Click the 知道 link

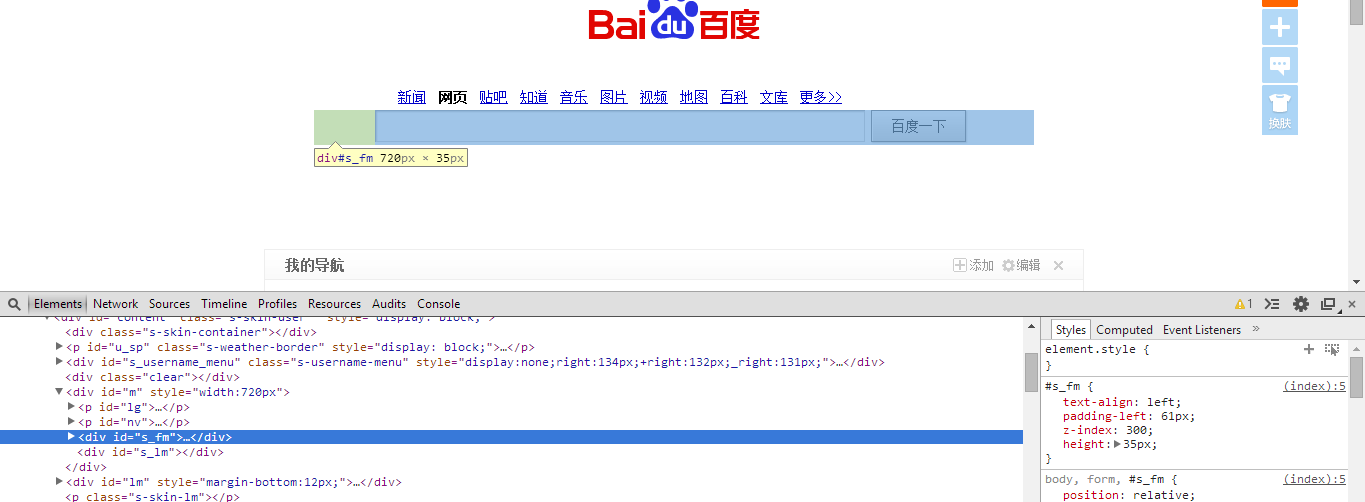(x=534, y=97)
